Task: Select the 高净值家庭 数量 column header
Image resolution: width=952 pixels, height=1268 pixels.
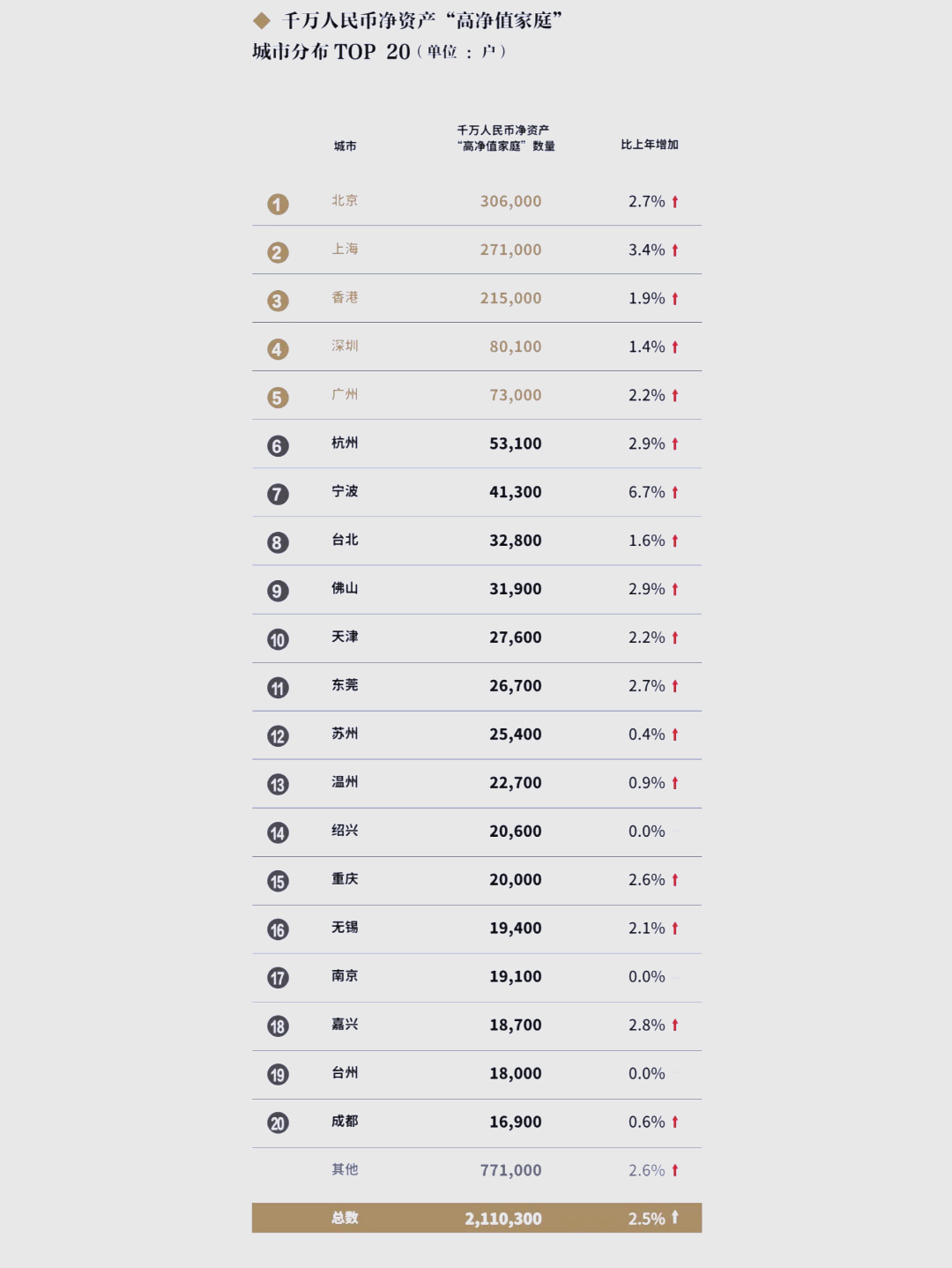Action: coord(506,138)
